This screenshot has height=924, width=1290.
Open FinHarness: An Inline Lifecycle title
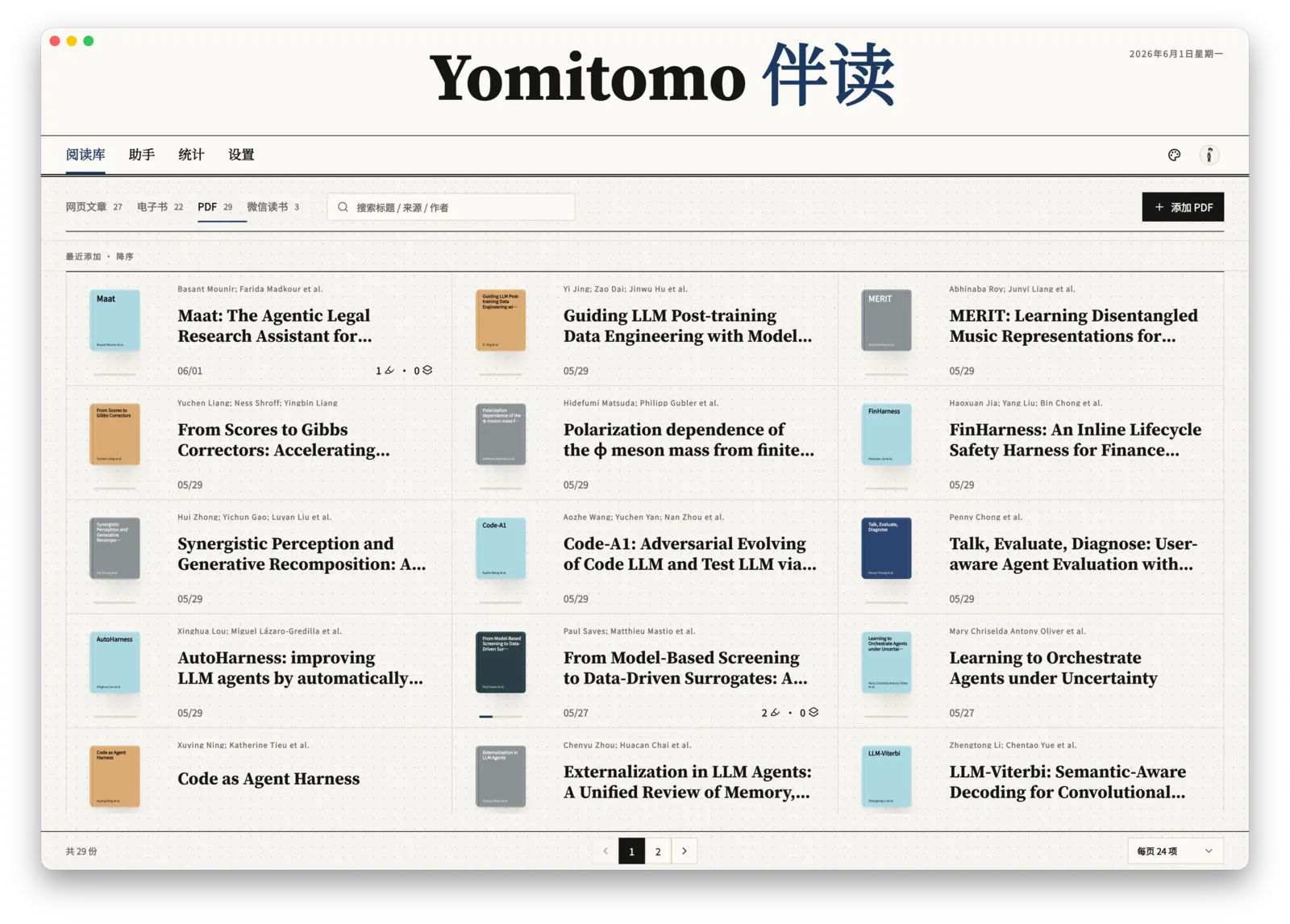[1075, 439]
